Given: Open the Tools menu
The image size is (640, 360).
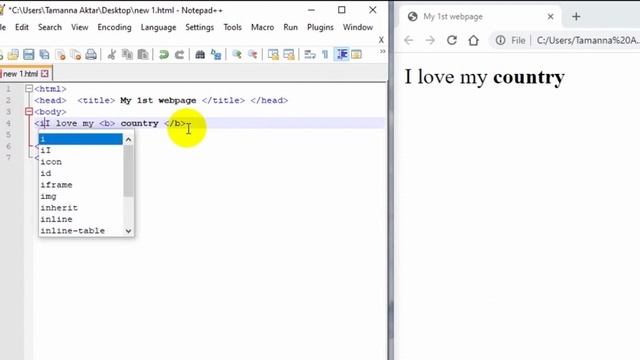Looking at the screenshot, I should pos(232,27).
